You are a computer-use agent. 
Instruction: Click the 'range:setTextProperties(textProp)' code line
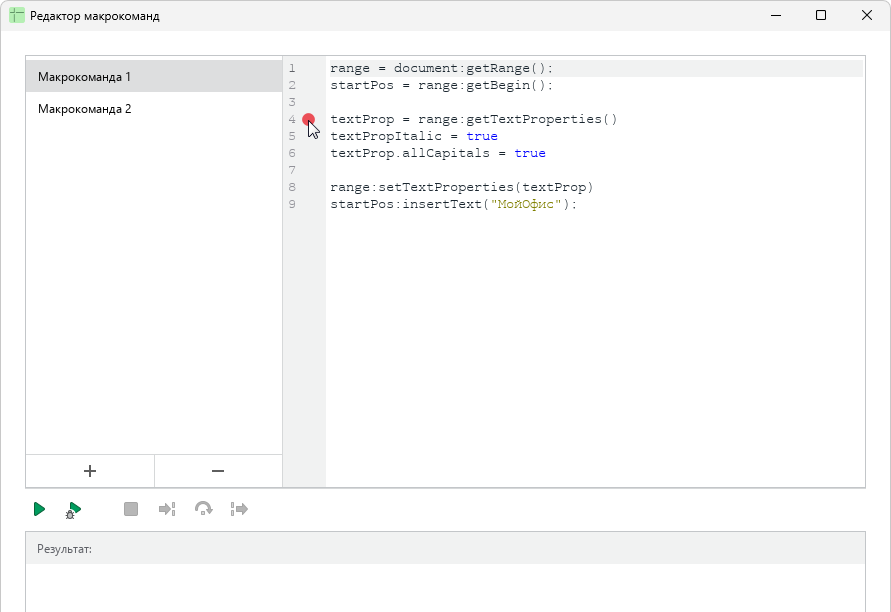(x=461, y=188)
